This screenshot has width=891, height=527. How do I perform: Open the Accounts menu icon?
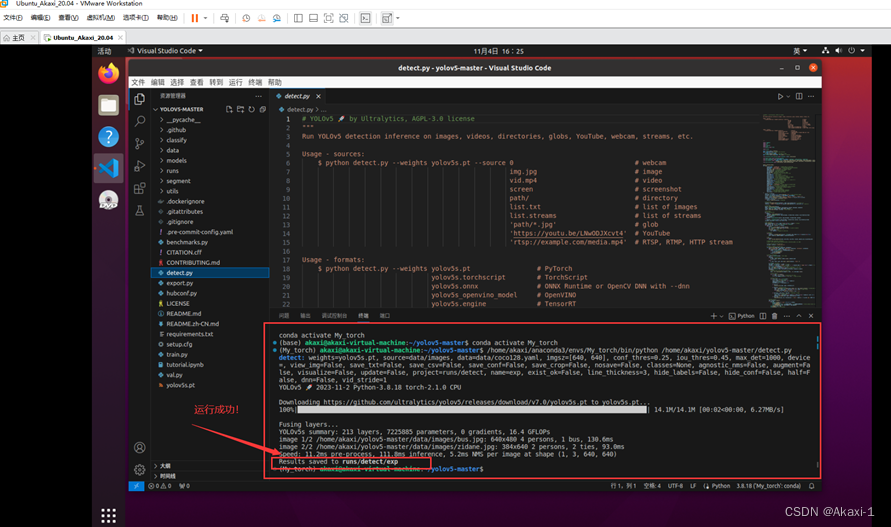pyautogui.click(x=139, y=447)
